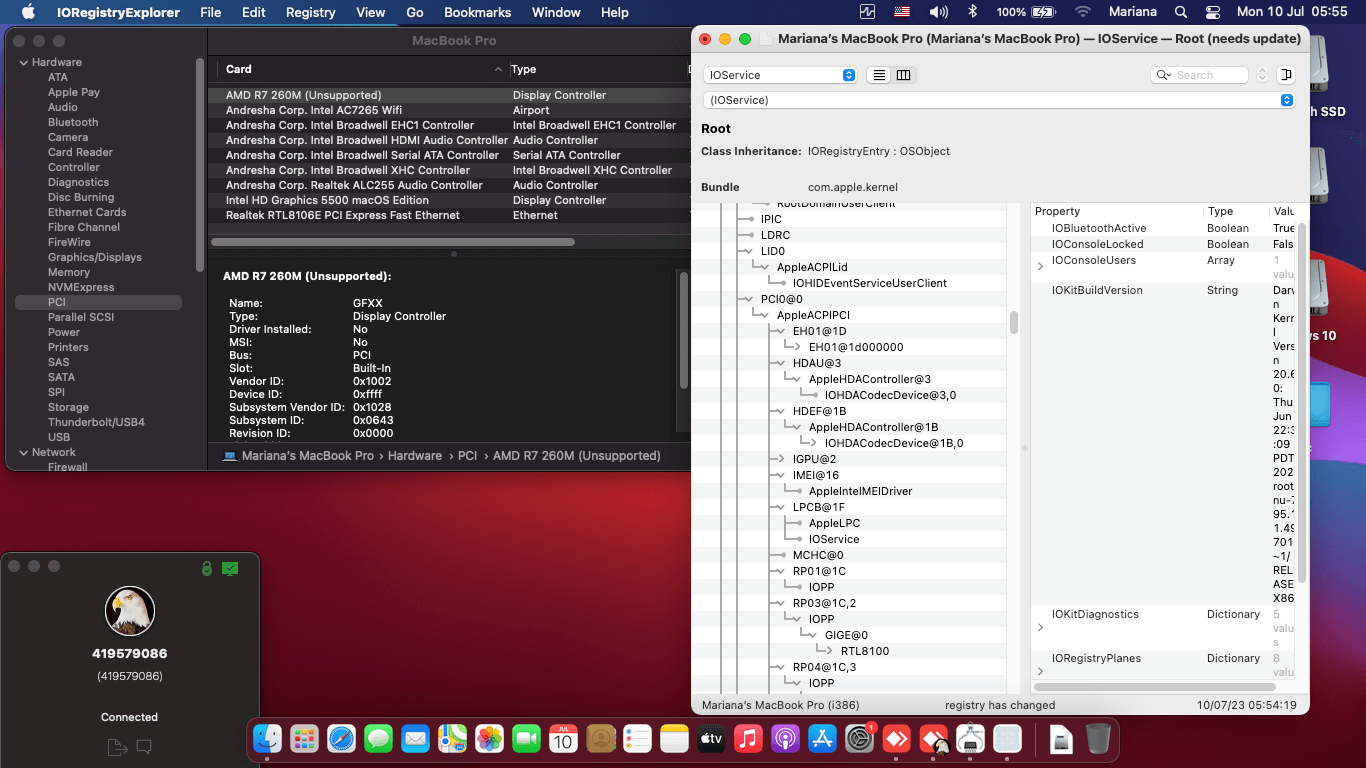The image size is (1366, 768).
Task: Click the Search field in IORegistryExplorer
Action: (1208, 75)
